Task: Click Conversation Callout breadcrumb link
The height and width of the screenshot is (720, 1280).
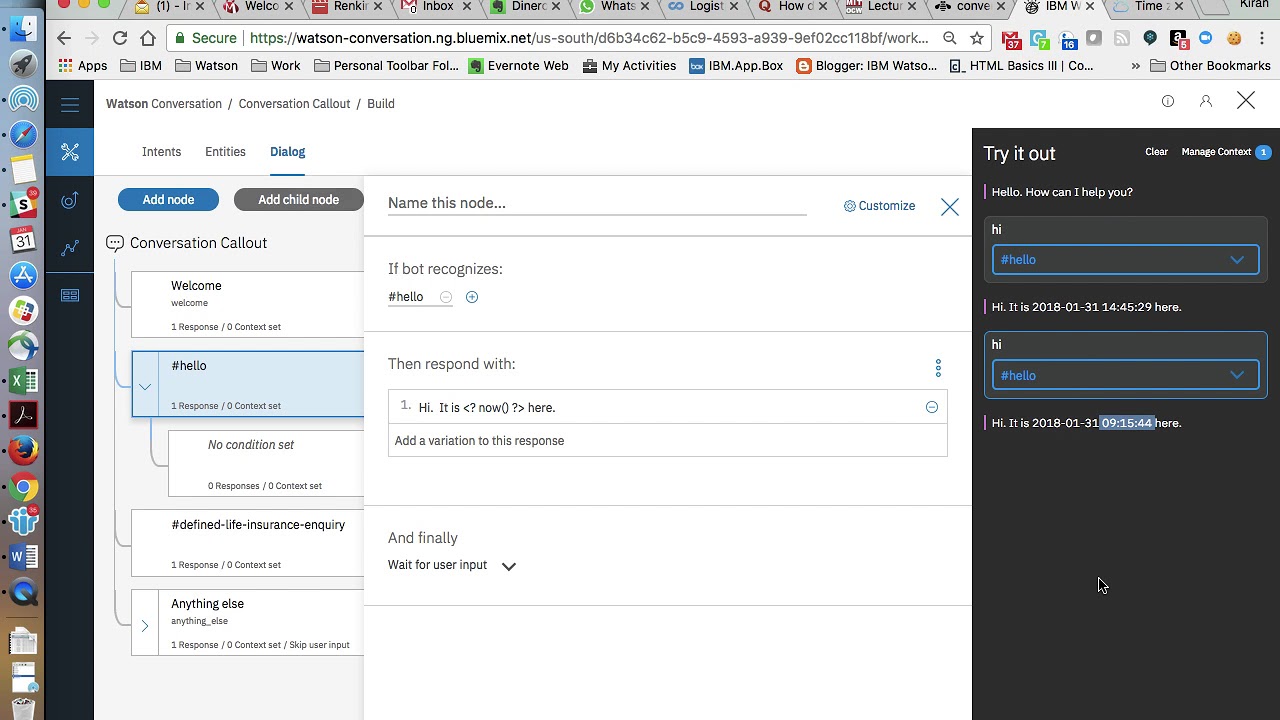Action: [294, 104]
